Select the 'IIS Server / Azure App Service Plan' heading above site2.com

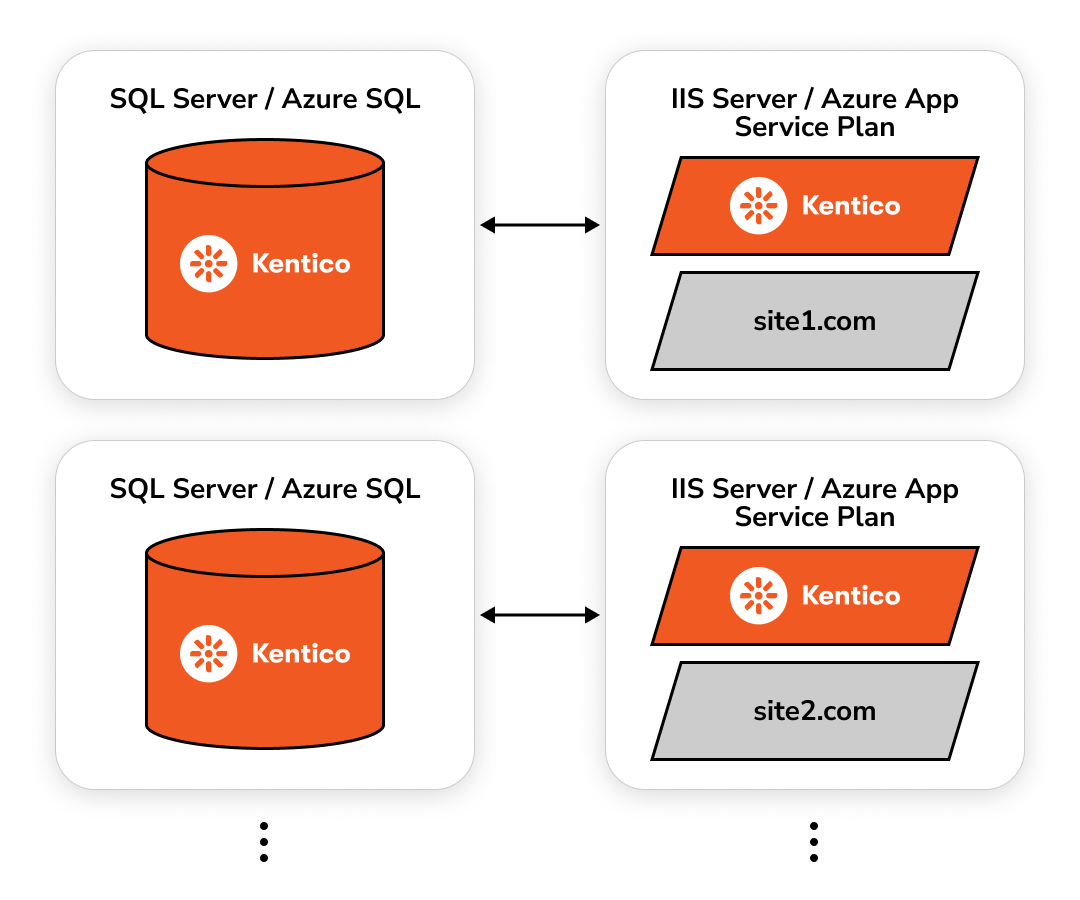(815, 503)
